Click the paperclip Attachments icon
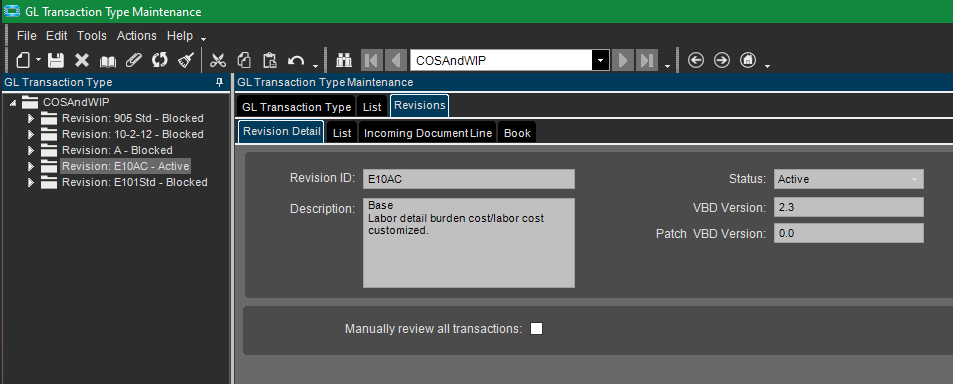Image resolution: width=953 pixels, height=384 pixels. tap(134, 60)
